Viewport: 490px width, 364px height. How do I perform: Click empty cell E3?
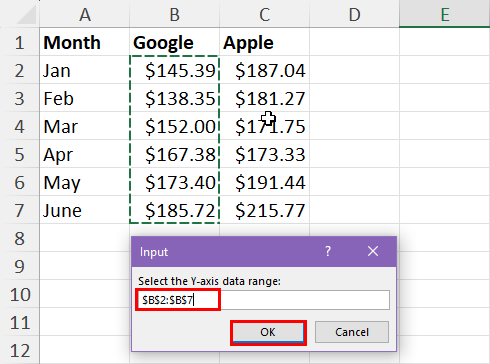coord(445,98)
